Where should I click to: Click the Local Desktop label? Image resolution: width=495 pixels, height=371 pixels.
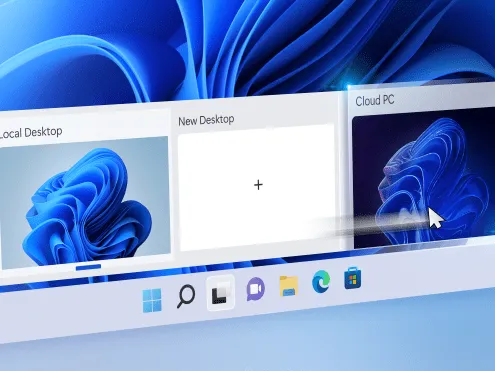(31, 133)
